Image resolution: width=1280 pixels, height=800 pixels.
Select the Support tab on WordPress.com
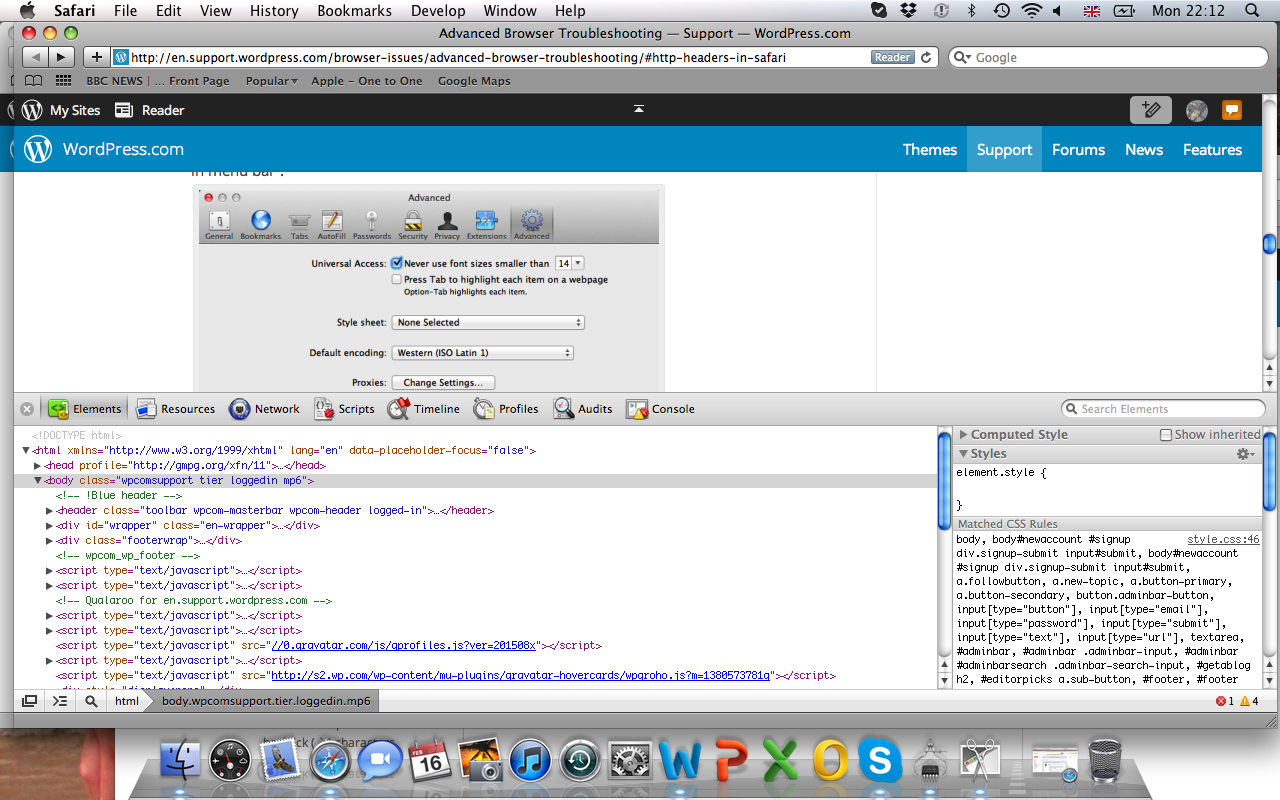click(1004, 150)
